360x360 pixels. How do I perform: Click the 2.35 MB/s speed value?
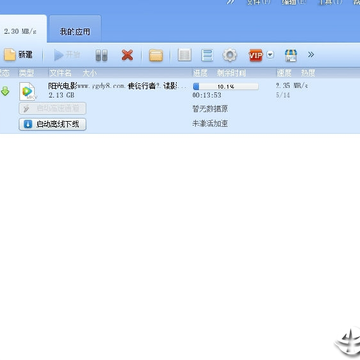click(x=291, y=86)
